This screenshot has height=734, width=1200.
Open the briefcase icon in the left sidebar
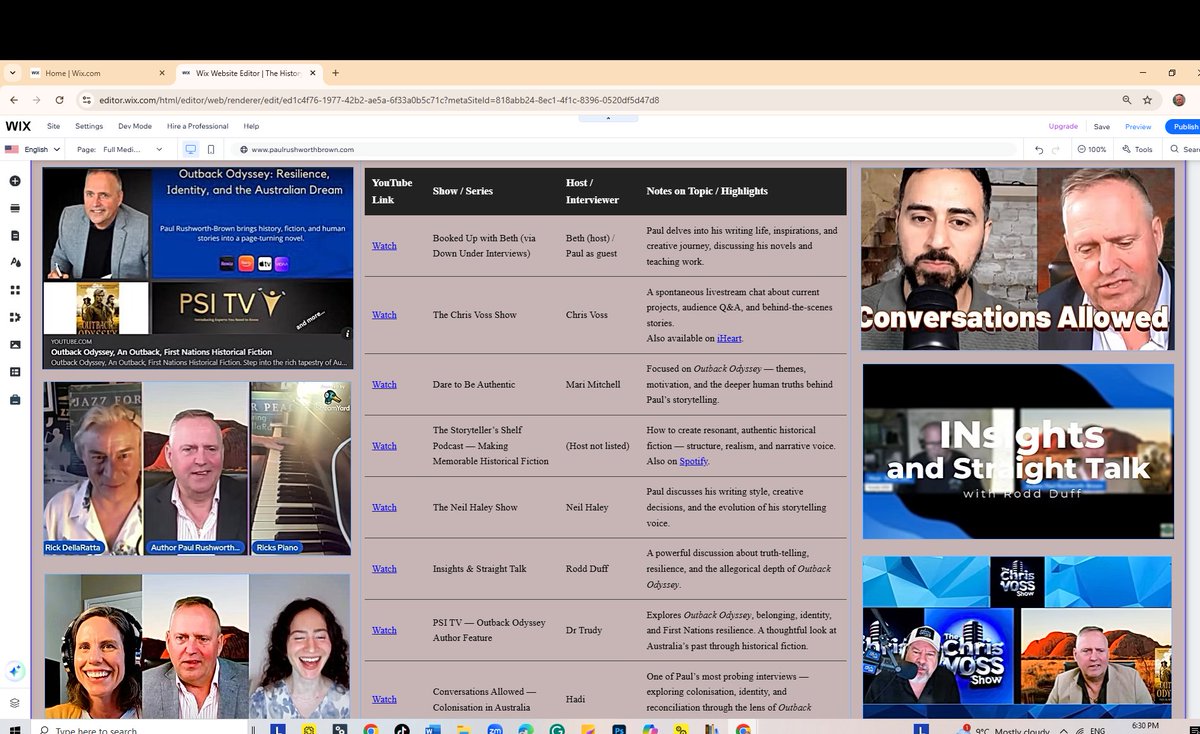[x=15, y=400]
